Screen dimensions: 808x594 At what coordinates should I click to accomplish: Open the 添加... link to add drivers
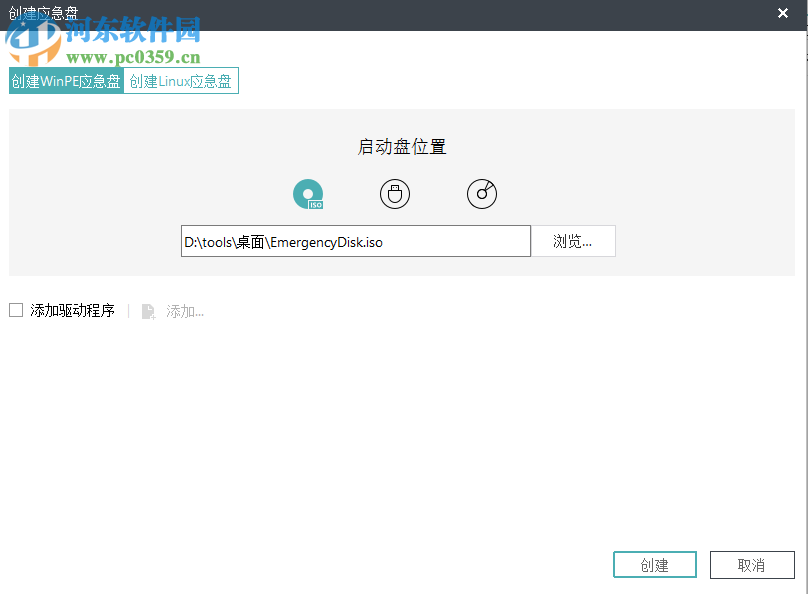point(188,311)
